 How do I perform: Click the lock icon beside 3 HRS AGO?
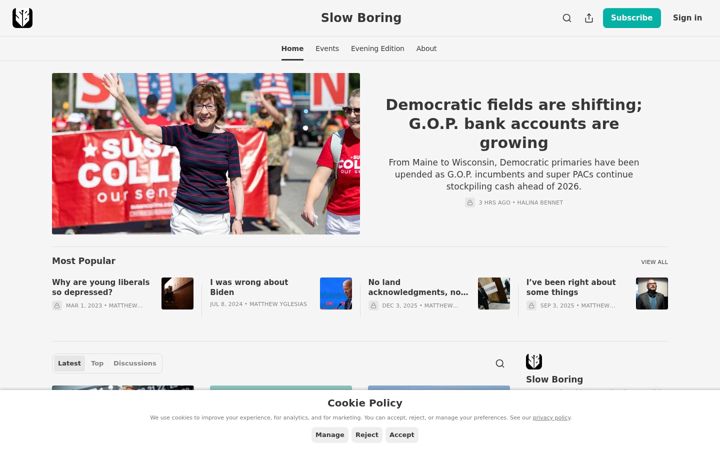pos(469,202)
